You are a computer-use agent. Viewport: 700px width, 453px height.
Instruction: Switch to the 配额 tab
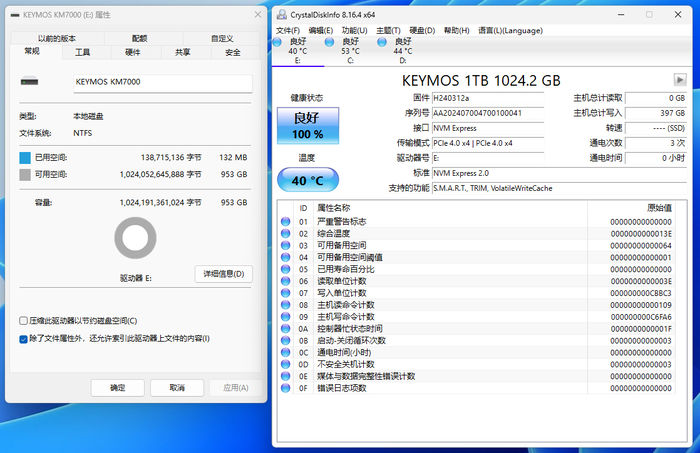tap(140, 38)
